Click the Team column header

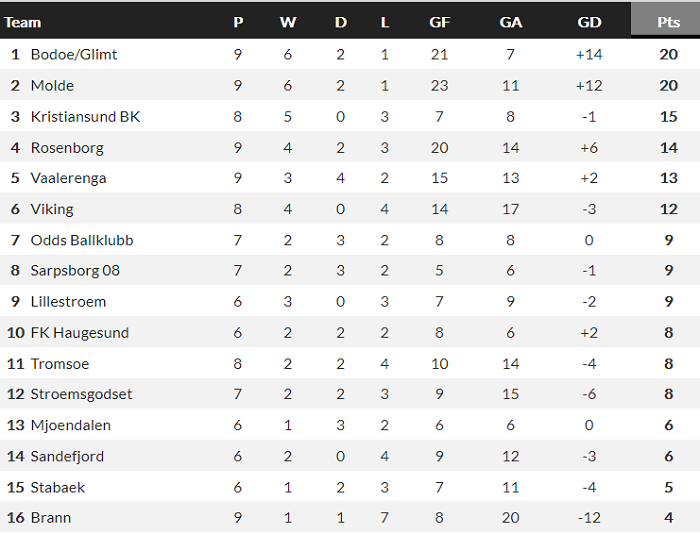click(x=24, y=21)
